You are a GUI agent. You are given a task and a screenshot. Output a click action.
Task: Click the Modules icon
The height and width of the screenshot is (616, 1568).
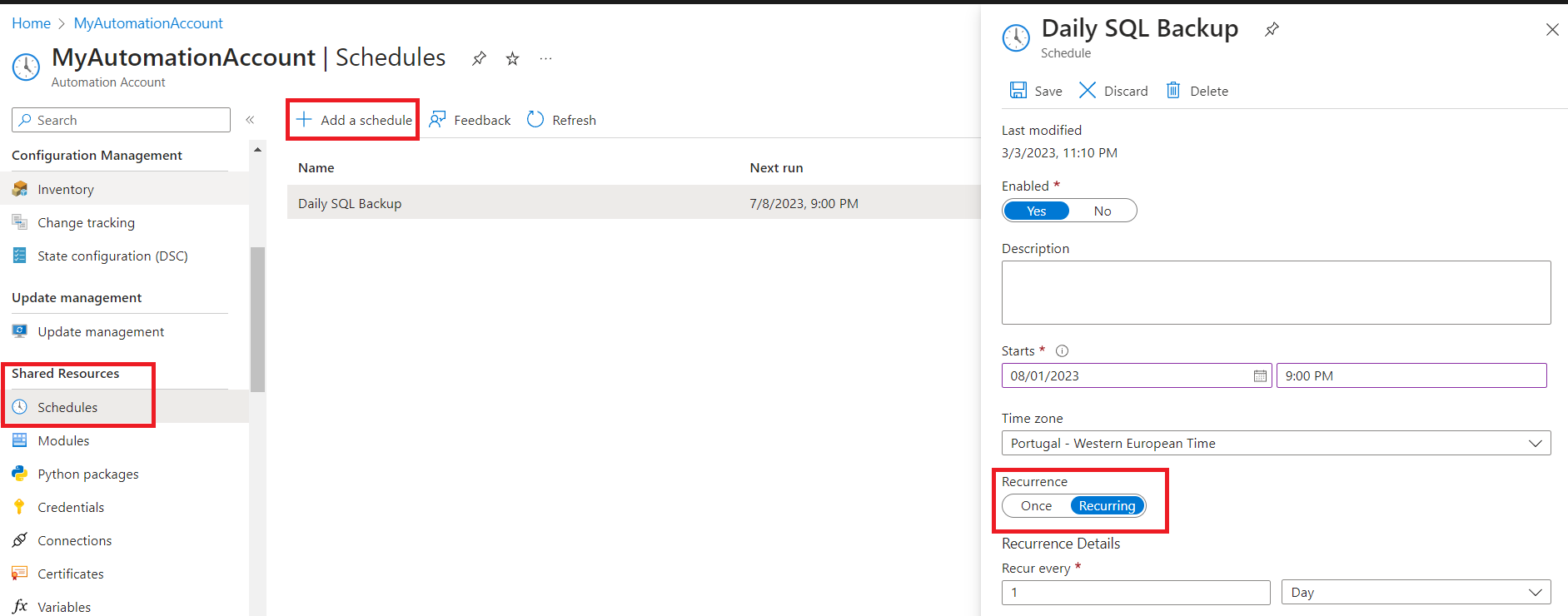click(x=20, y=440)
